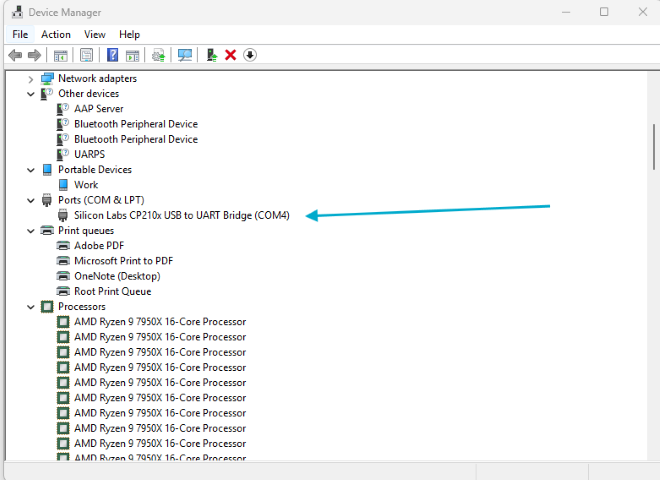
Task: Collapse the Portable Devices node
Action: [x=31, y=170]
